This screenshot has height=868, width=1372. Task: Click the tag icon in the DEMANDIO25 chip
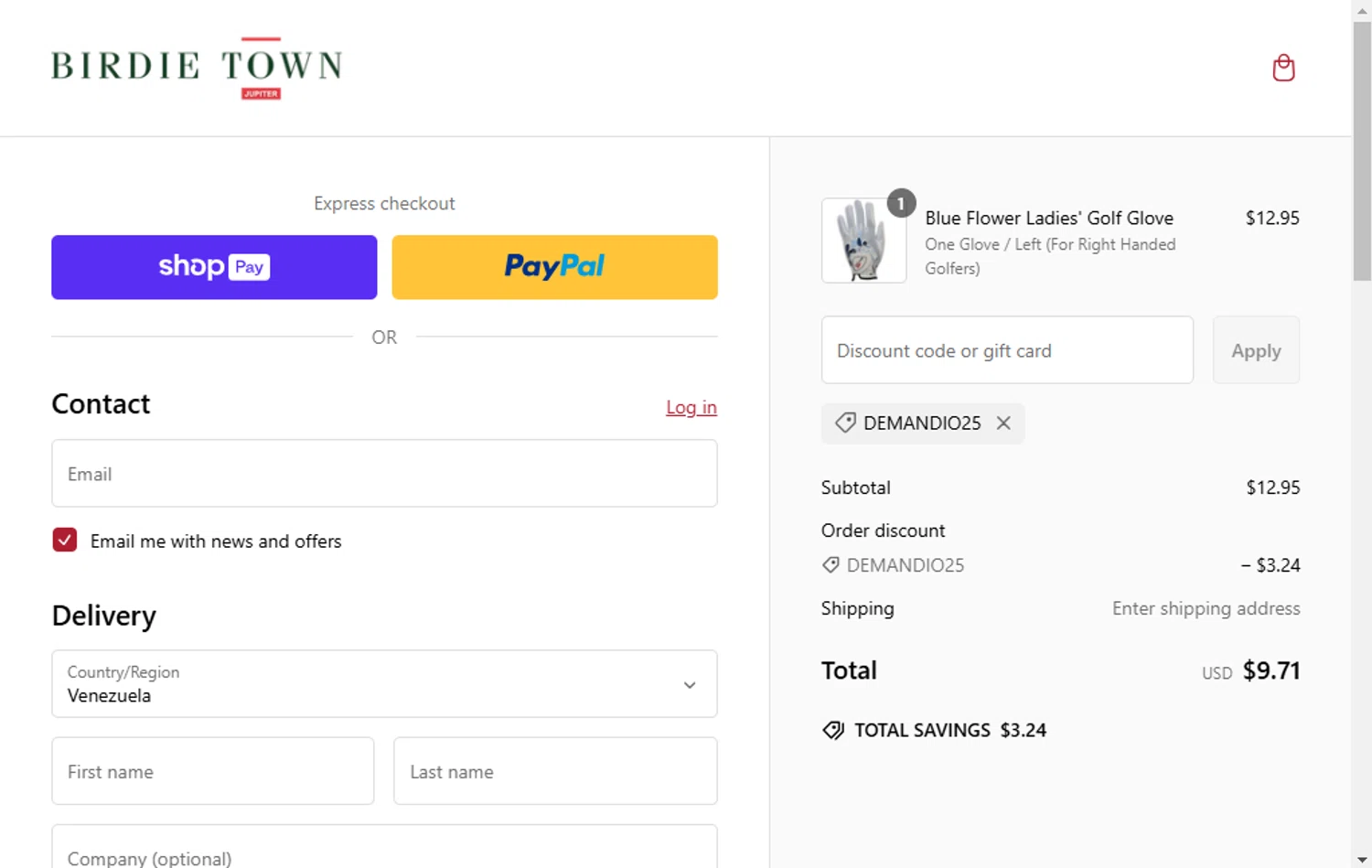845,423
